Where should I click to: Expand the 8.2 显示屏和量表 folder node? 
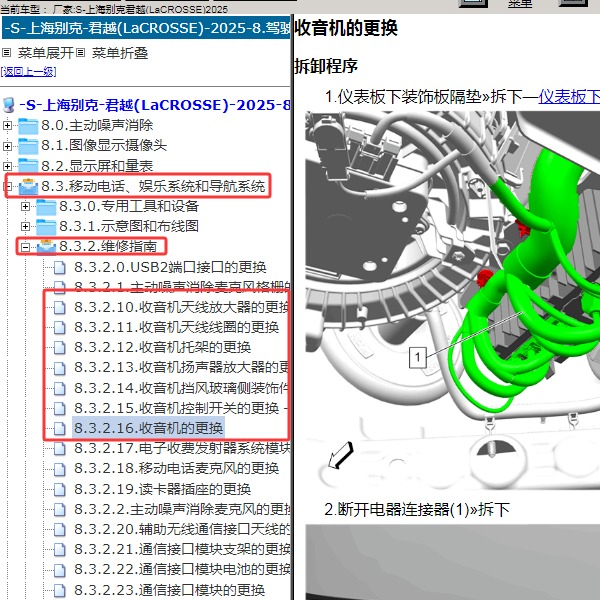pos(7,166)
